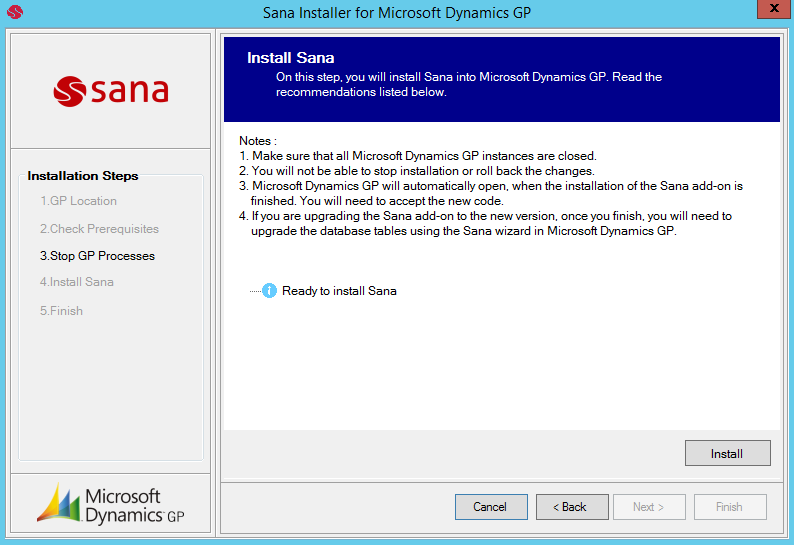
Task: Click the Sana icon in title bar
Action: 15,12
